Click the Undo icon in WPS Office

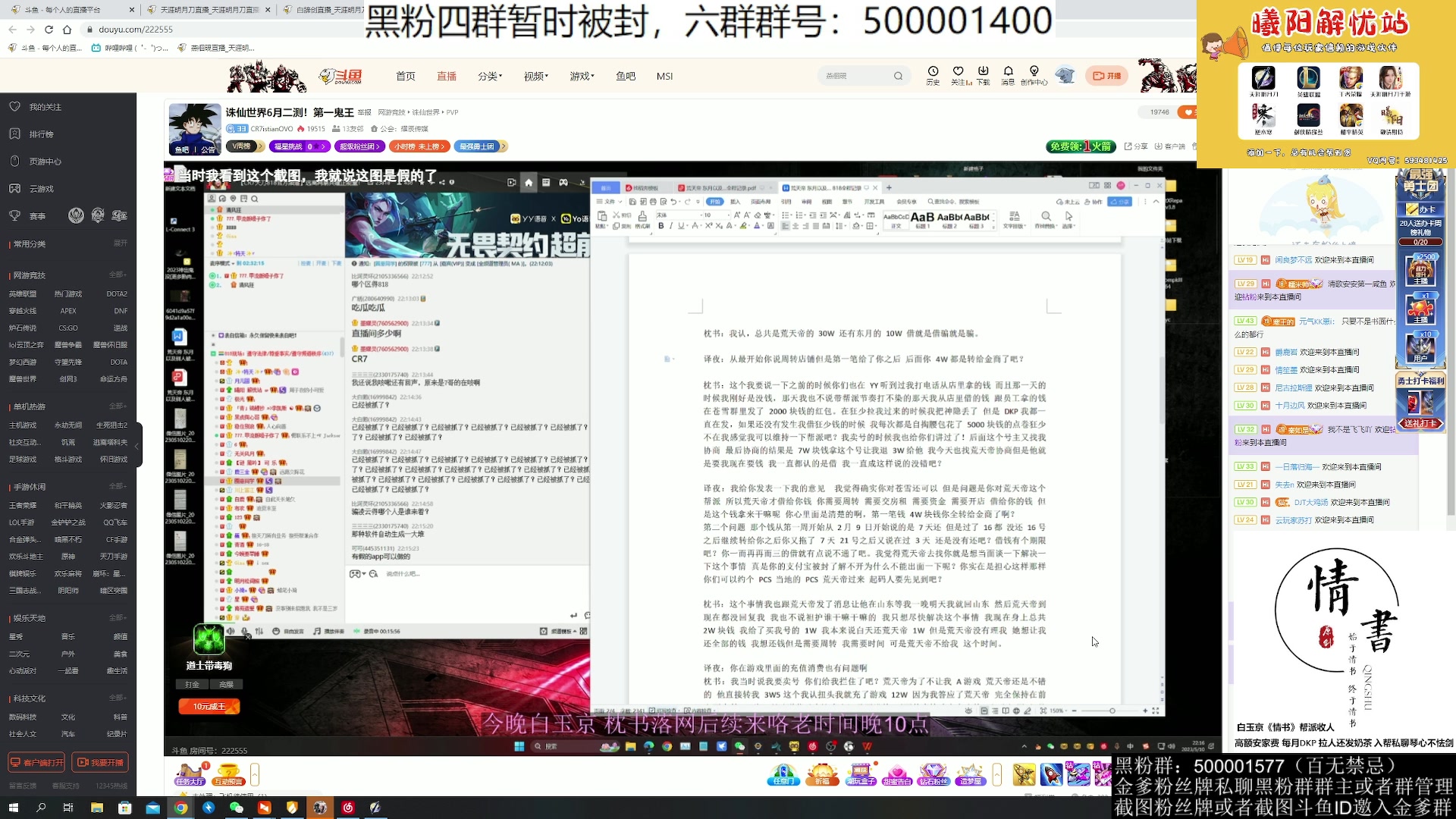pos(673,202)
